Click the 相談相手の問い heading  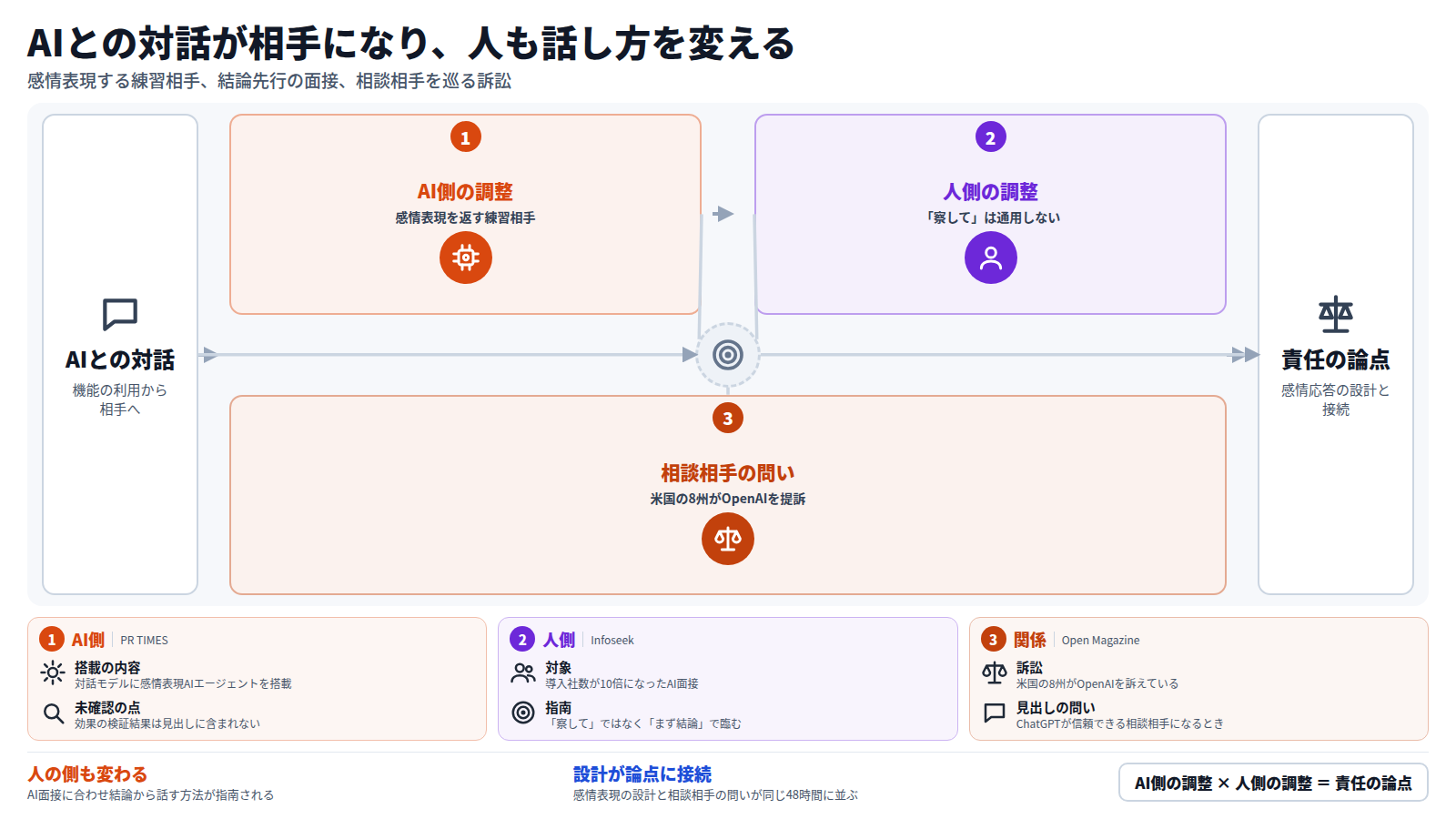click(728, 473)
